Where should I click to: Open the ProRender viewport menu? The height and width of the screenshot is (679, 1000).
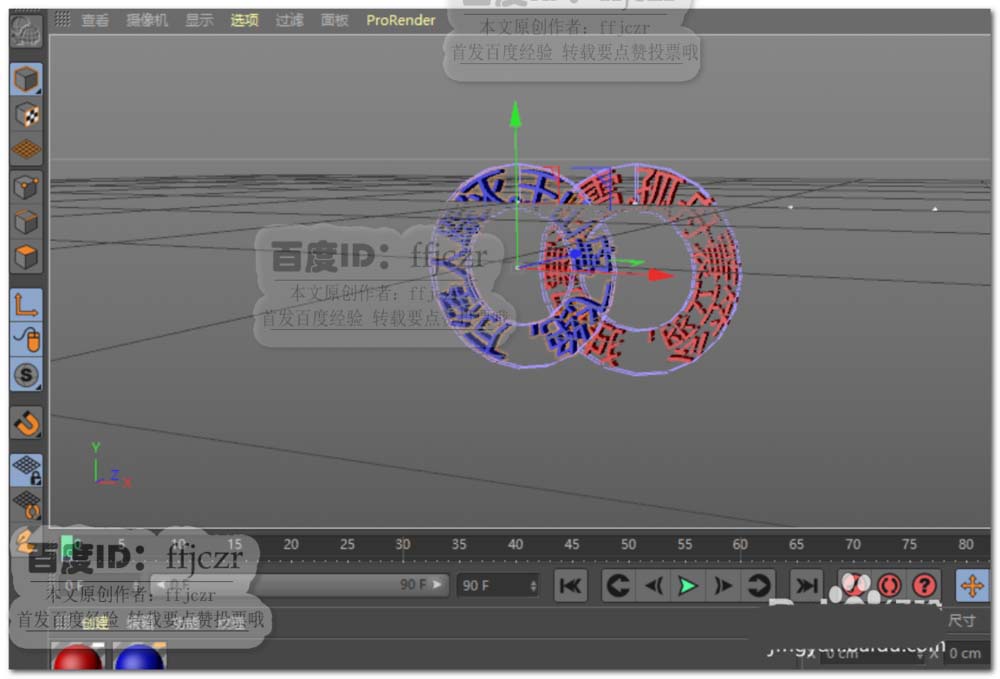pyautogui.click(x=401, y=20)
